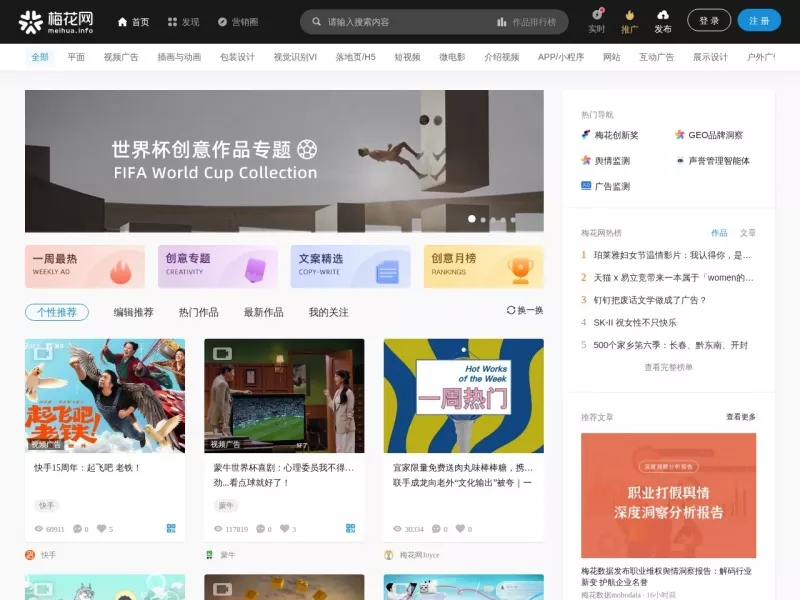Open the 一周最热 WEEKLY AD card
The height and width of the screenshot is (600, 800).
click(x=85, y=266)
